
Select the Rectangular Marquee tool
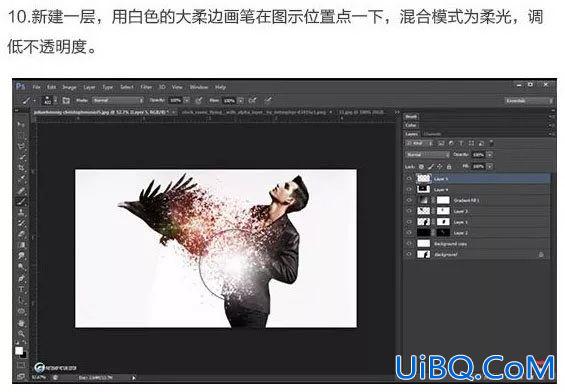pyautogui.click(x=21, y=135)
